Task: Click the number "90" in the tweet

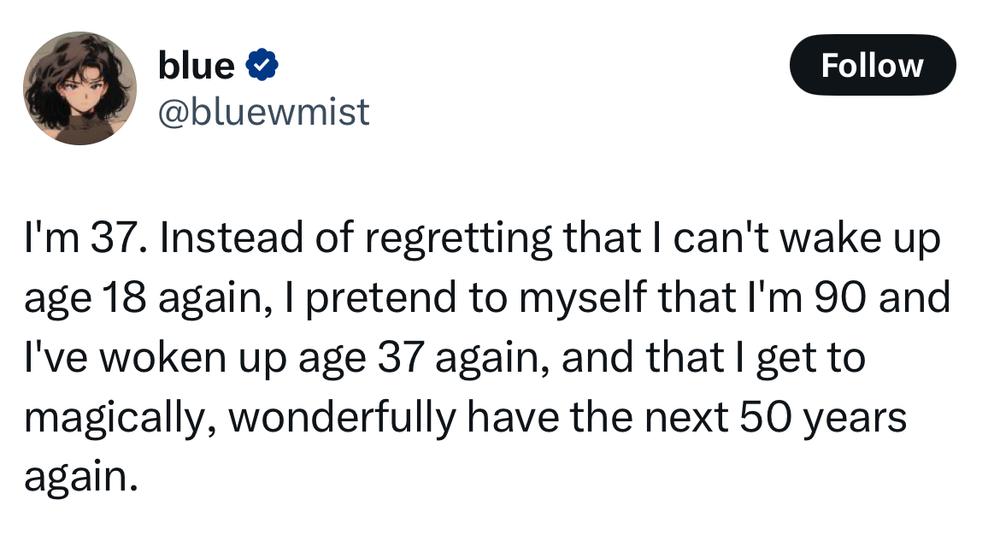Action: coord(840,298)
